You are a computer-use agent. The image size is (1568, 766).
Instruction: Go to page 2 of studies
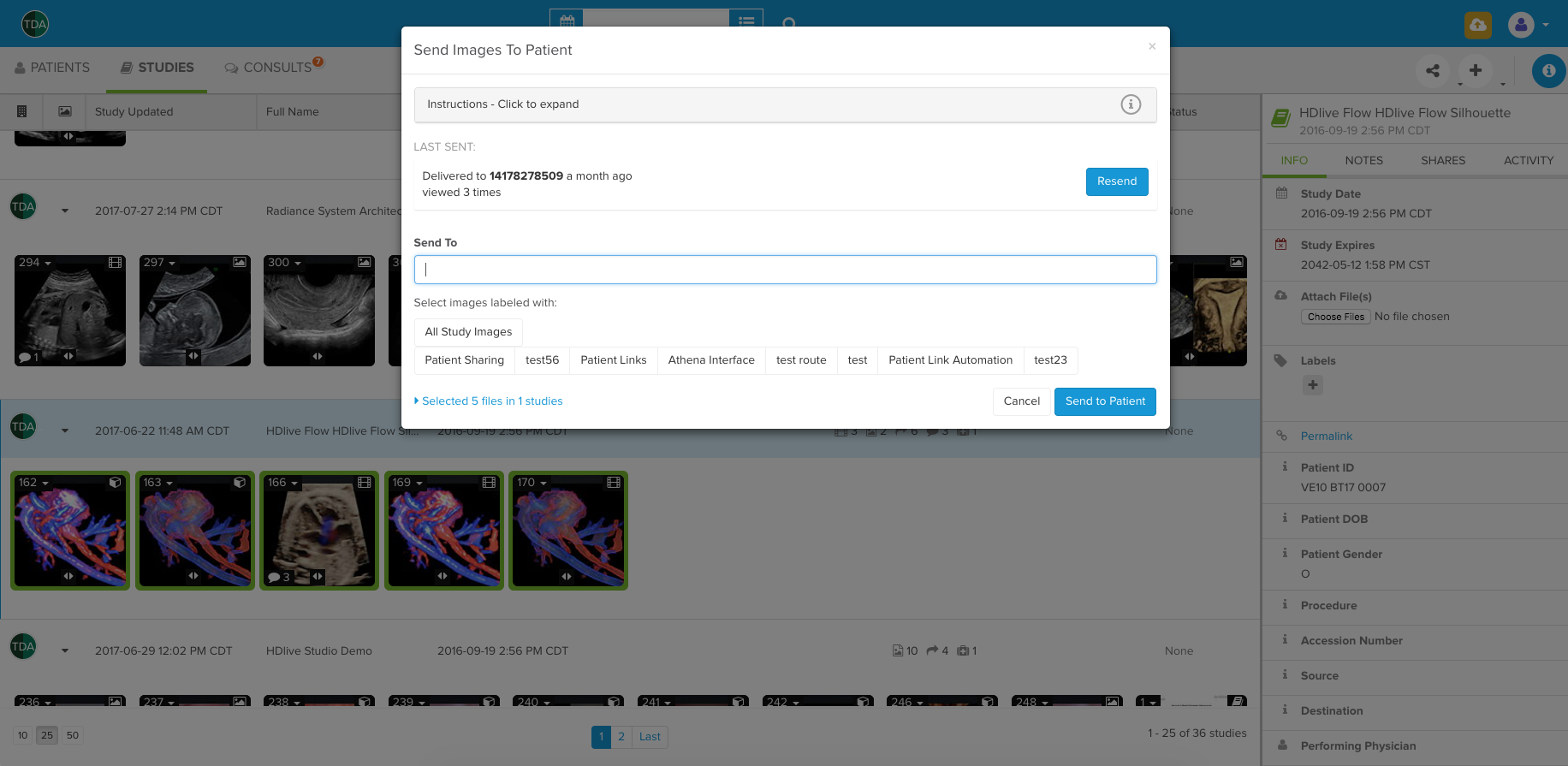(621, 737)
